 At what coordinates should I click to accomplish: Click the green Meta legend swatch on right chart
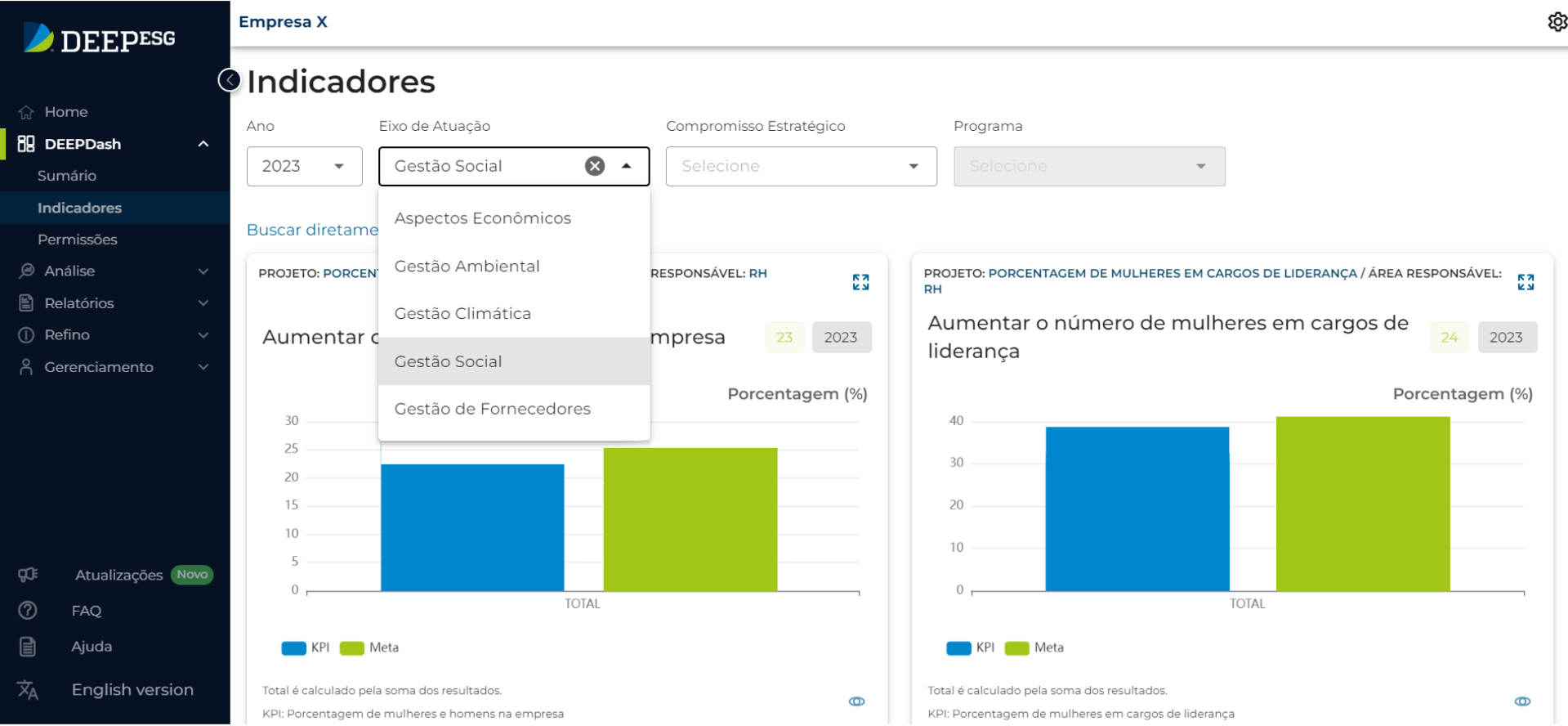click(1016, 648)
